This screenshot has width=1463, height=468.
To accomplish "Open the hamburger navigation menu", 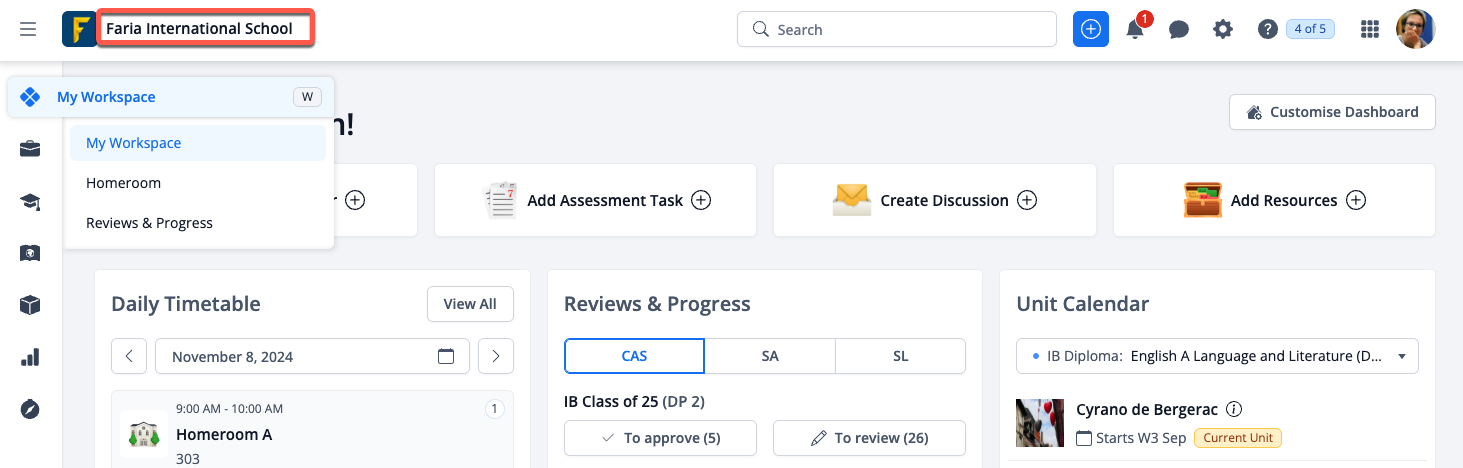I will 28,29.
